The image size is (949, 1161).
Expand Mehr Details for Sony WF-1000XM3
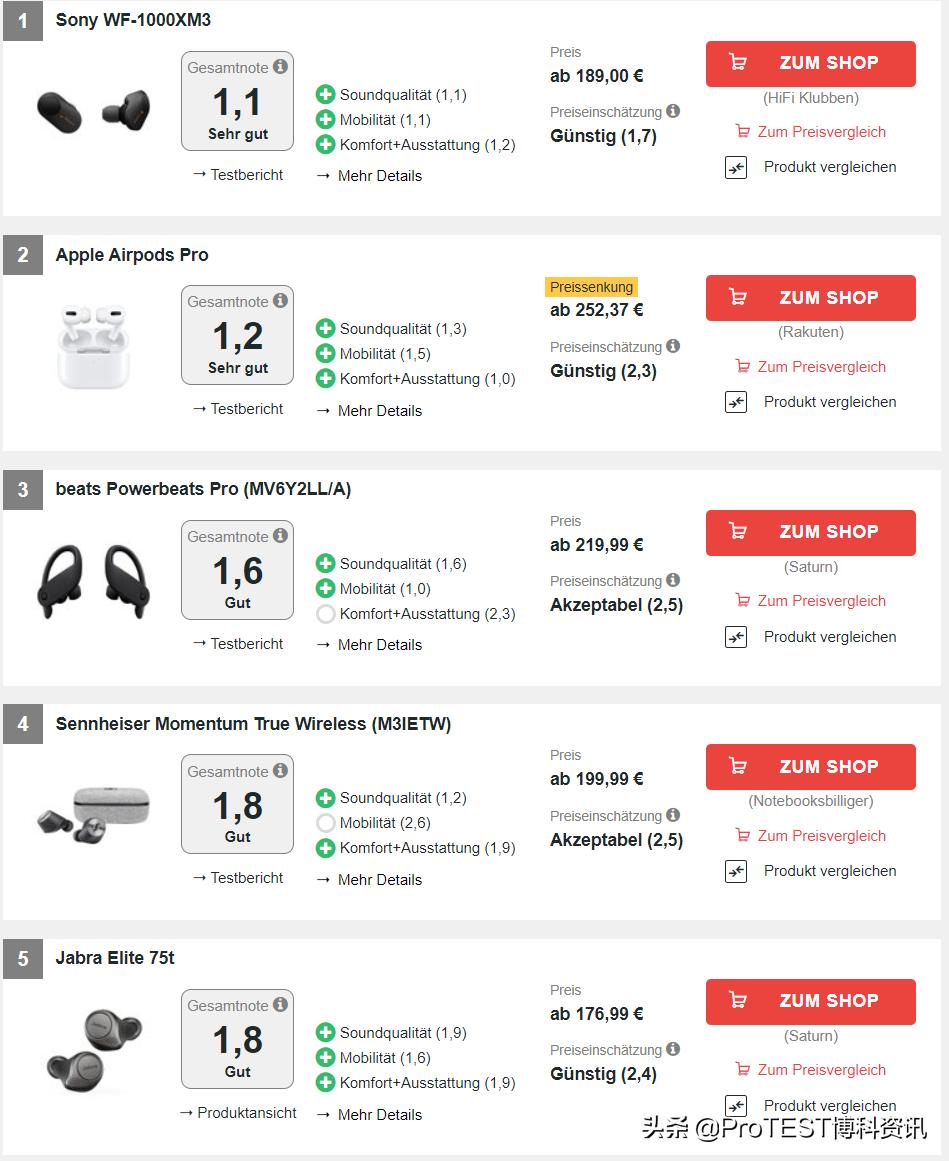click(x=369, y=176)
